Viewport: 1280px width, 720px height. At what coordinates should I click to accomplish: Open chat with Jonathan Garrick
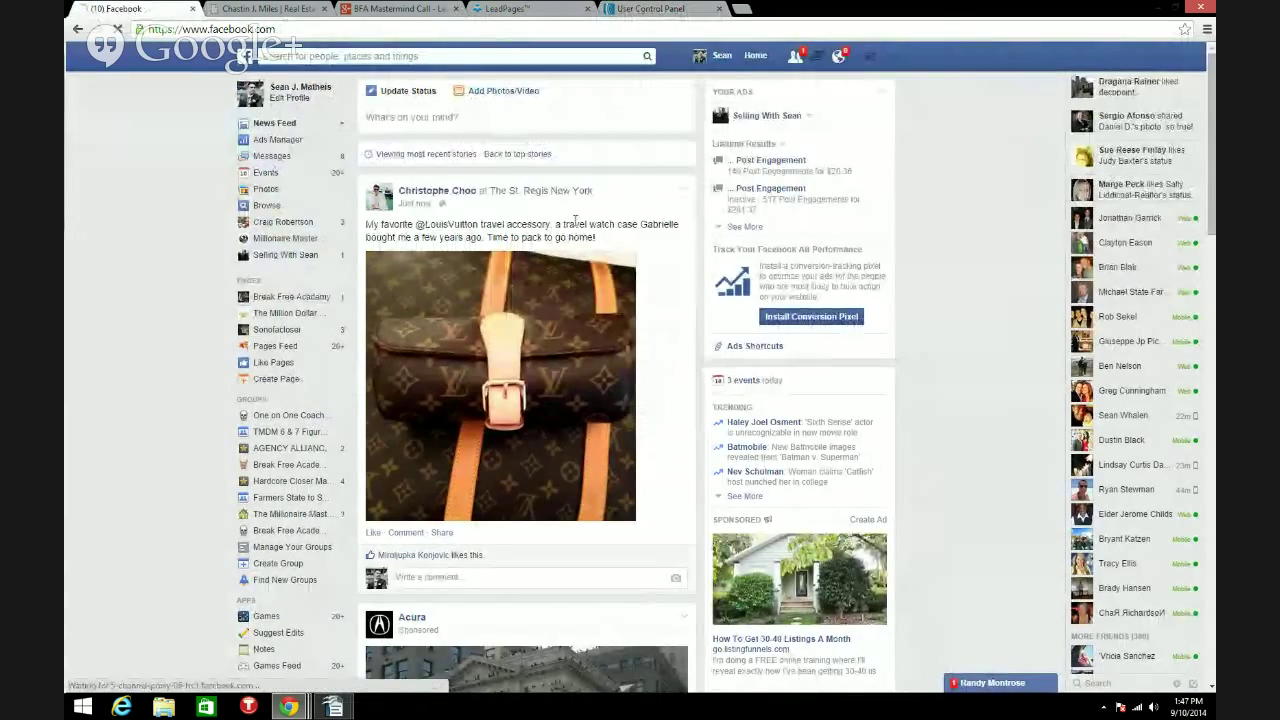[x=1129, y=218]
